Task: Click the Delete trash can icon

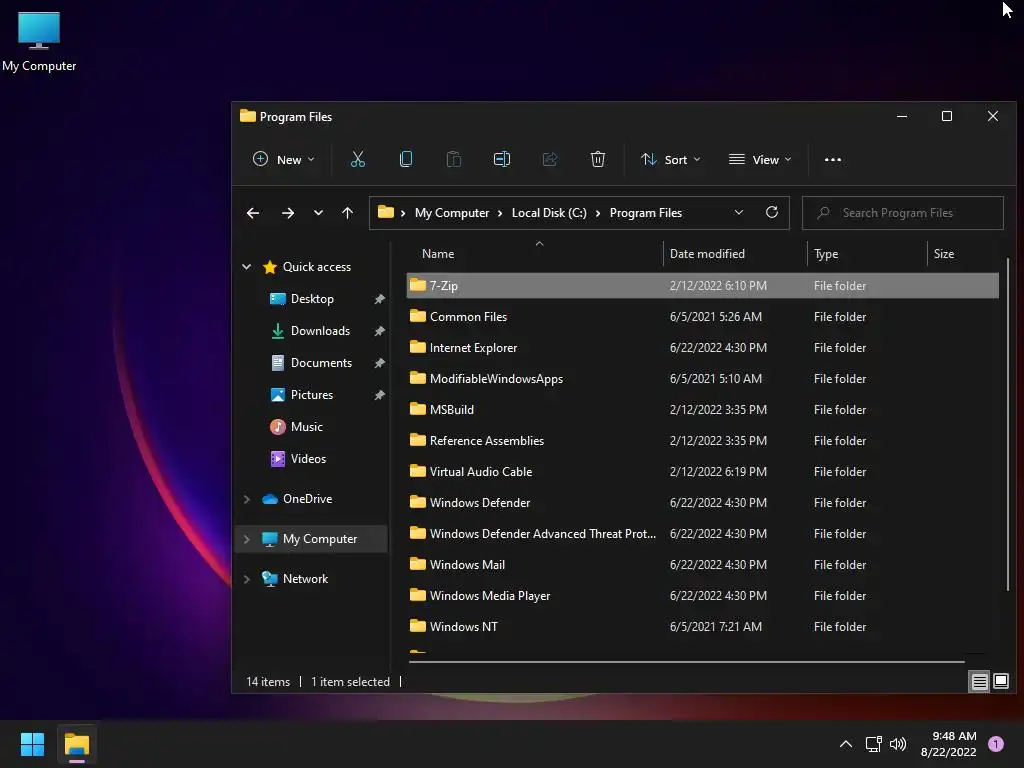Action: 598,159
